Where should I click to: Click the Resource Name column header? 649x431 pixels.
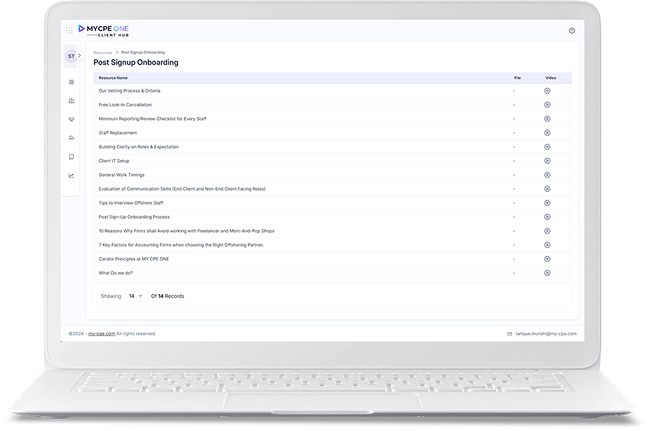113,78
